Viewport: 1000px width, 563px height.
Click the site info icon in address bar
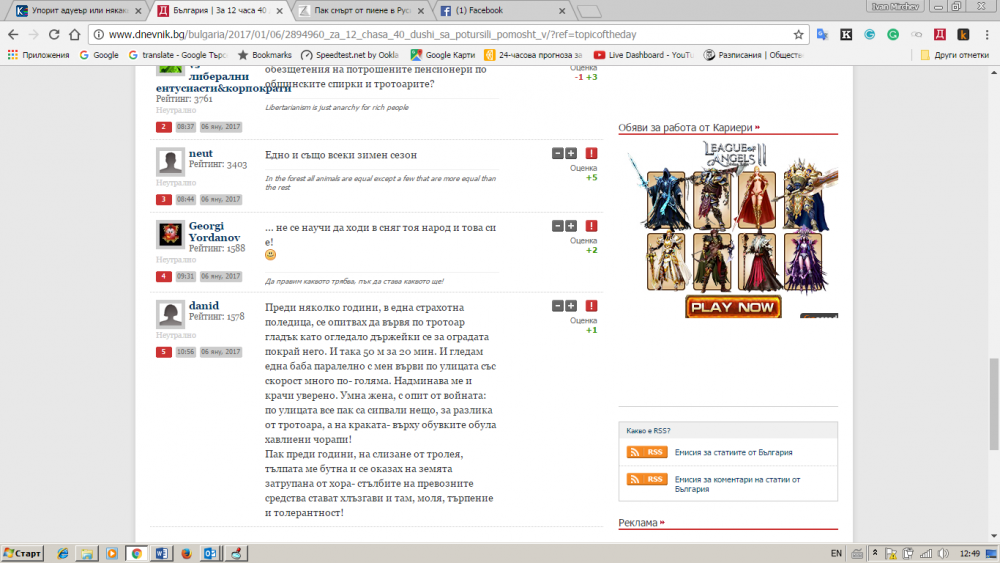[x=98, y=34]
